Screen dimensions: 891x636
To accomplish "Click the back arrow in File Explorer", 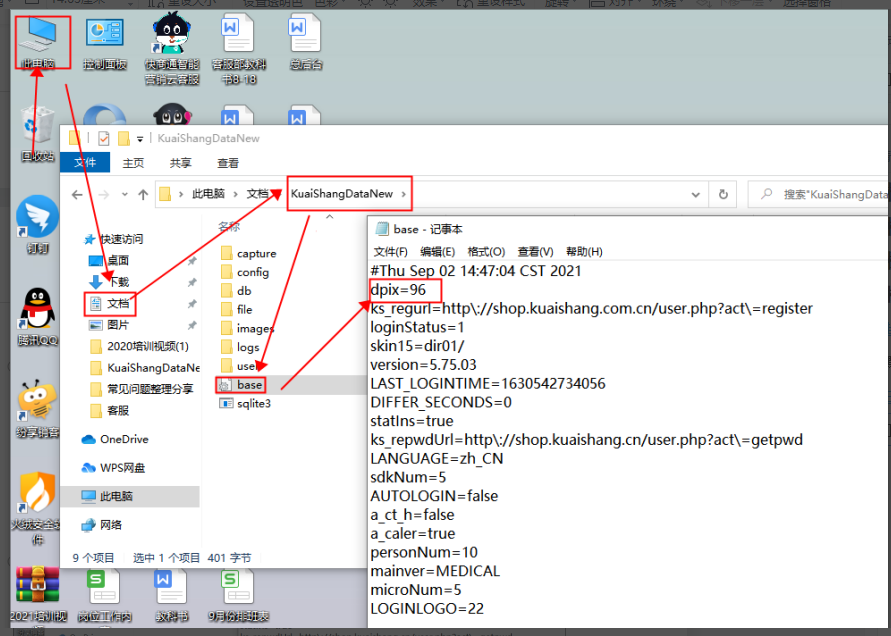I will pyautogui.click(x=78, y=194).
